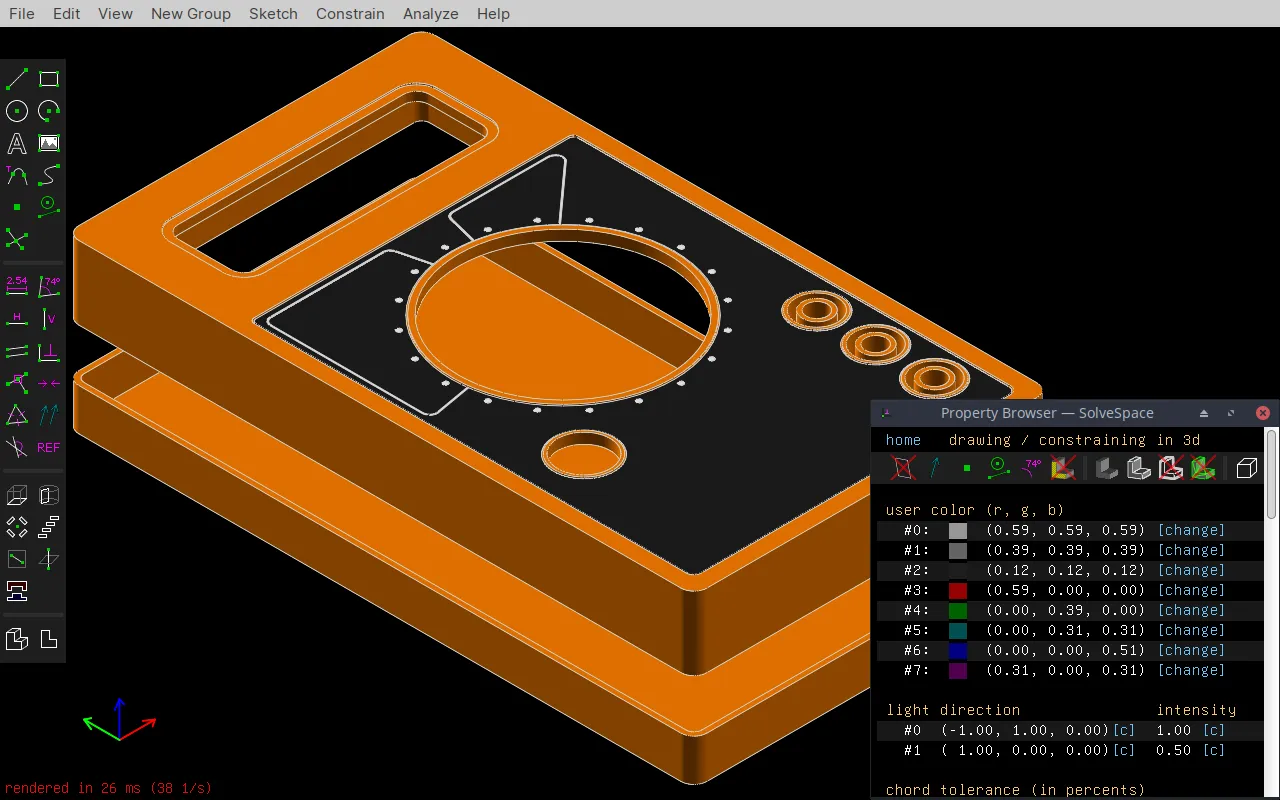The height and width of the screenshot is (800, 1280).
Task: Apply the Angle constraint tool
Action: click(48, 286)
